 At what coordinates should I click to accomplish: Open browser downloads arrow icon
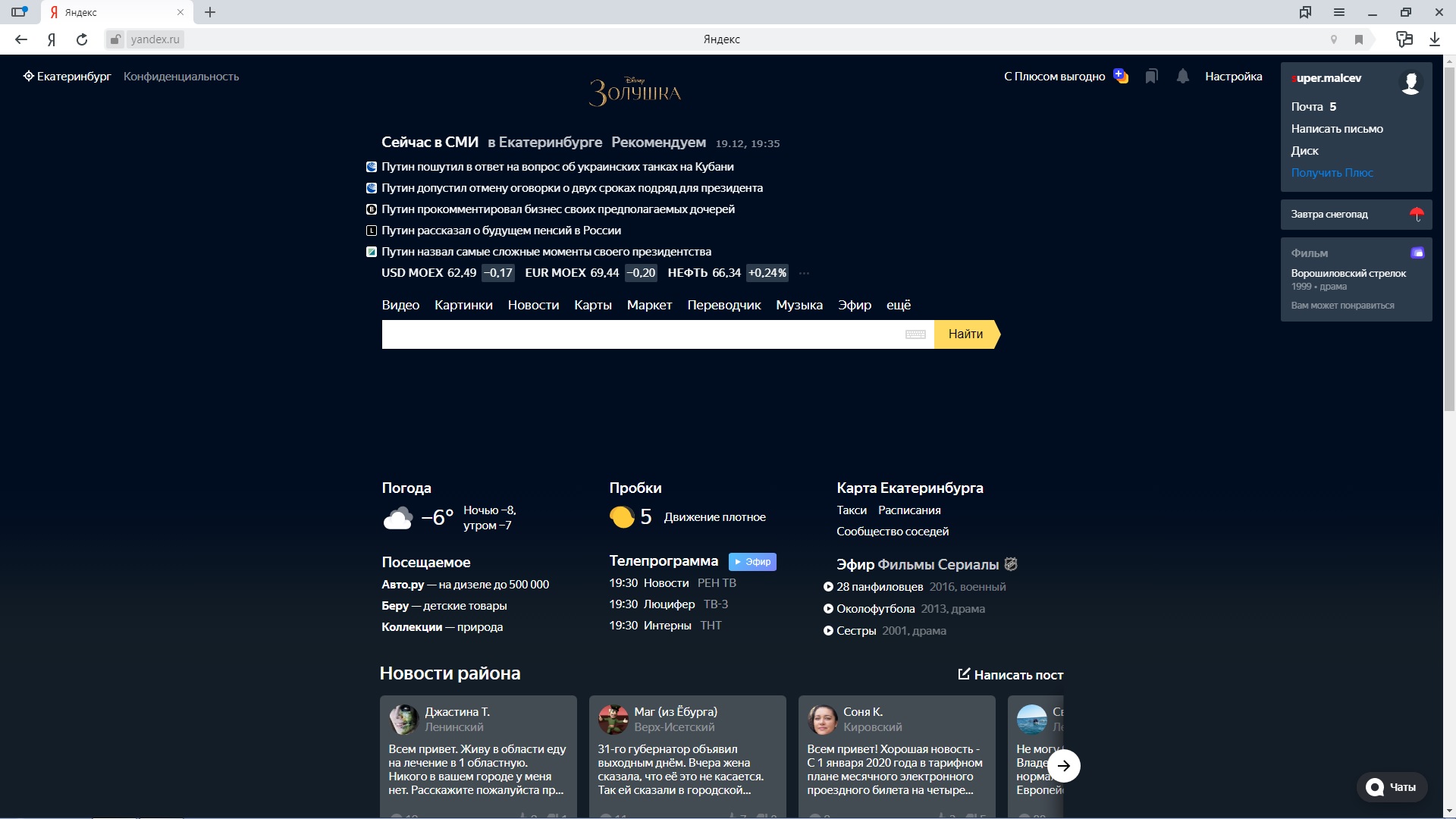(1435, 39)
